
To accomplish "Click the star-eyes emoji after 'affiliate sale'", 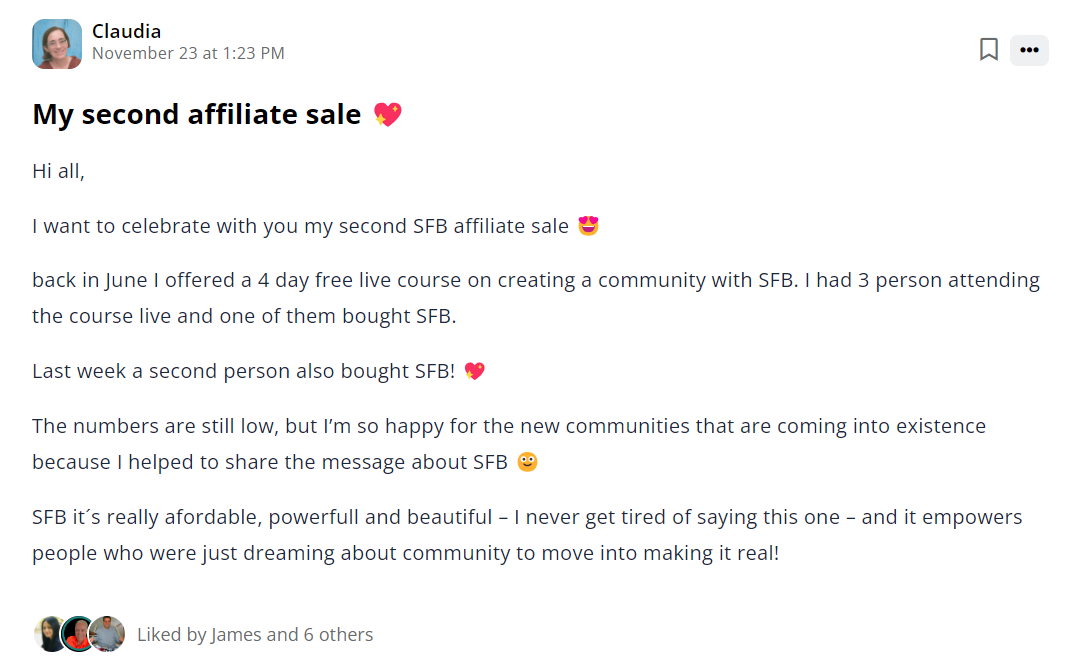I will click(x=589, y=226).
